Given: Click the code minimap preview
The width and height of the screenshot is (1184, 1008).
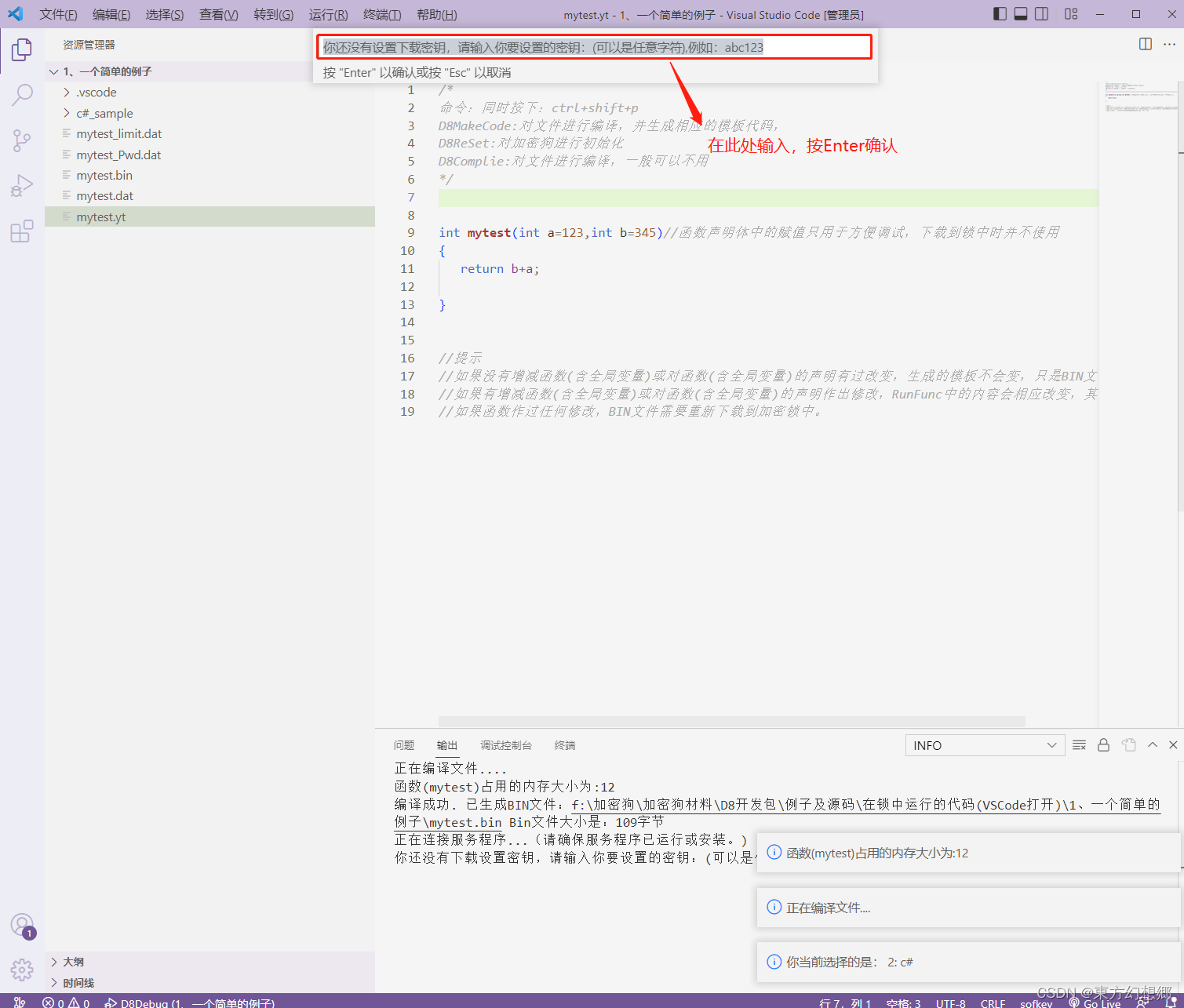Looking at the screenshot, I should (1140, 97).
